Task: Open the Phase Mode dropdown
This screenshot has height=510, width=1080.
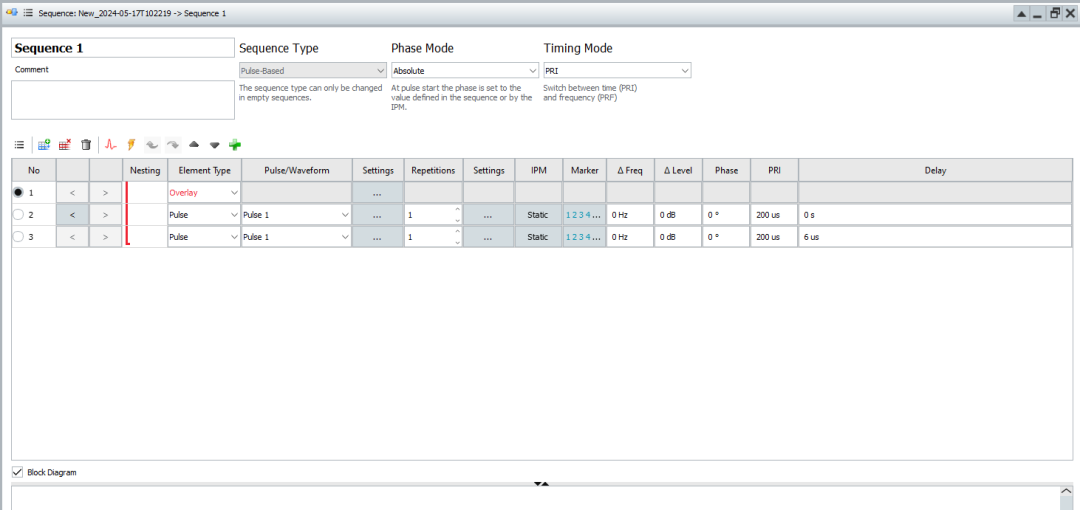Action: pos(462,71)
